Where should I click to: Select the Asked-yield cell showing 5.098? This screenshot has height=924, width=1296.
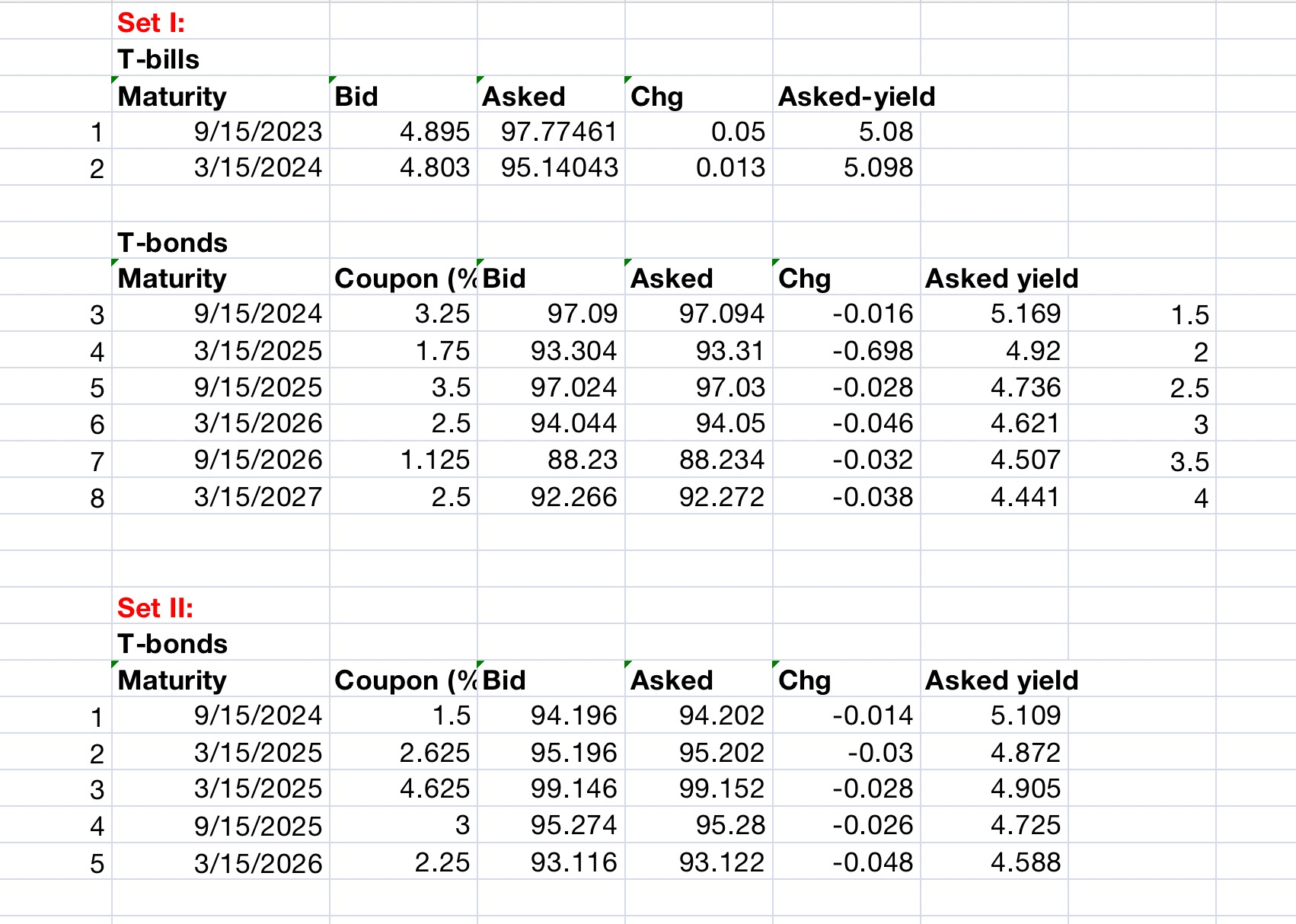846,167
